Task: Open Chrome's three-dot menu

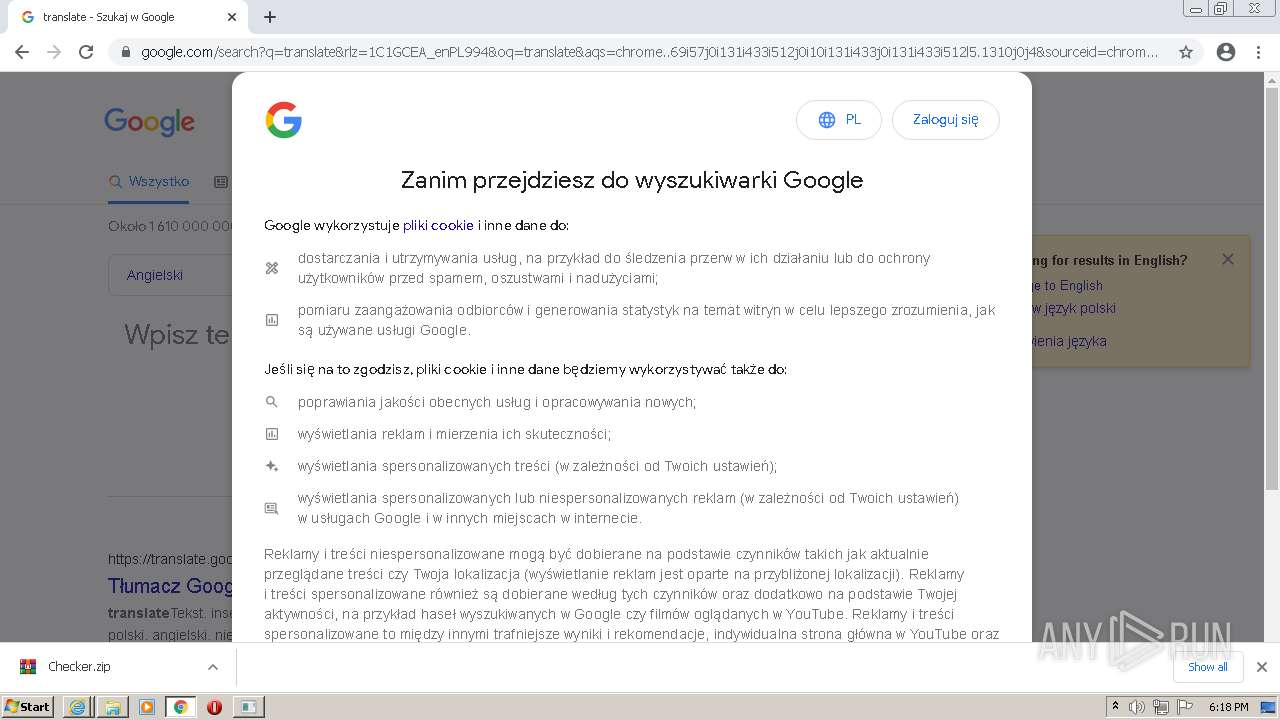Action: [x=1259, y=52]
